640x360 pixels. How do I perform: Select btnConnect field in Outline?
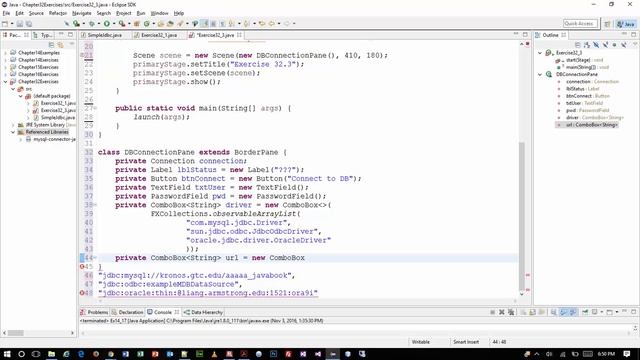587,96
